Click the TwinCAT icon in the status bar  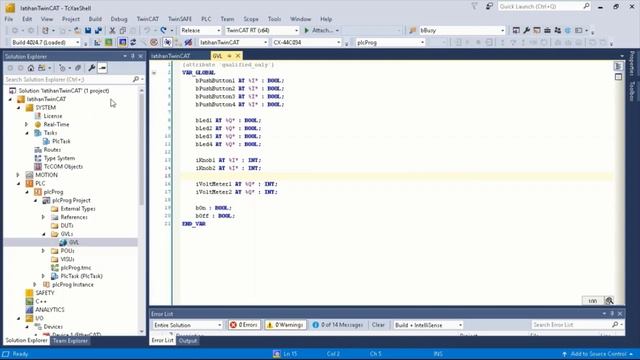click(x=277, y=354)
